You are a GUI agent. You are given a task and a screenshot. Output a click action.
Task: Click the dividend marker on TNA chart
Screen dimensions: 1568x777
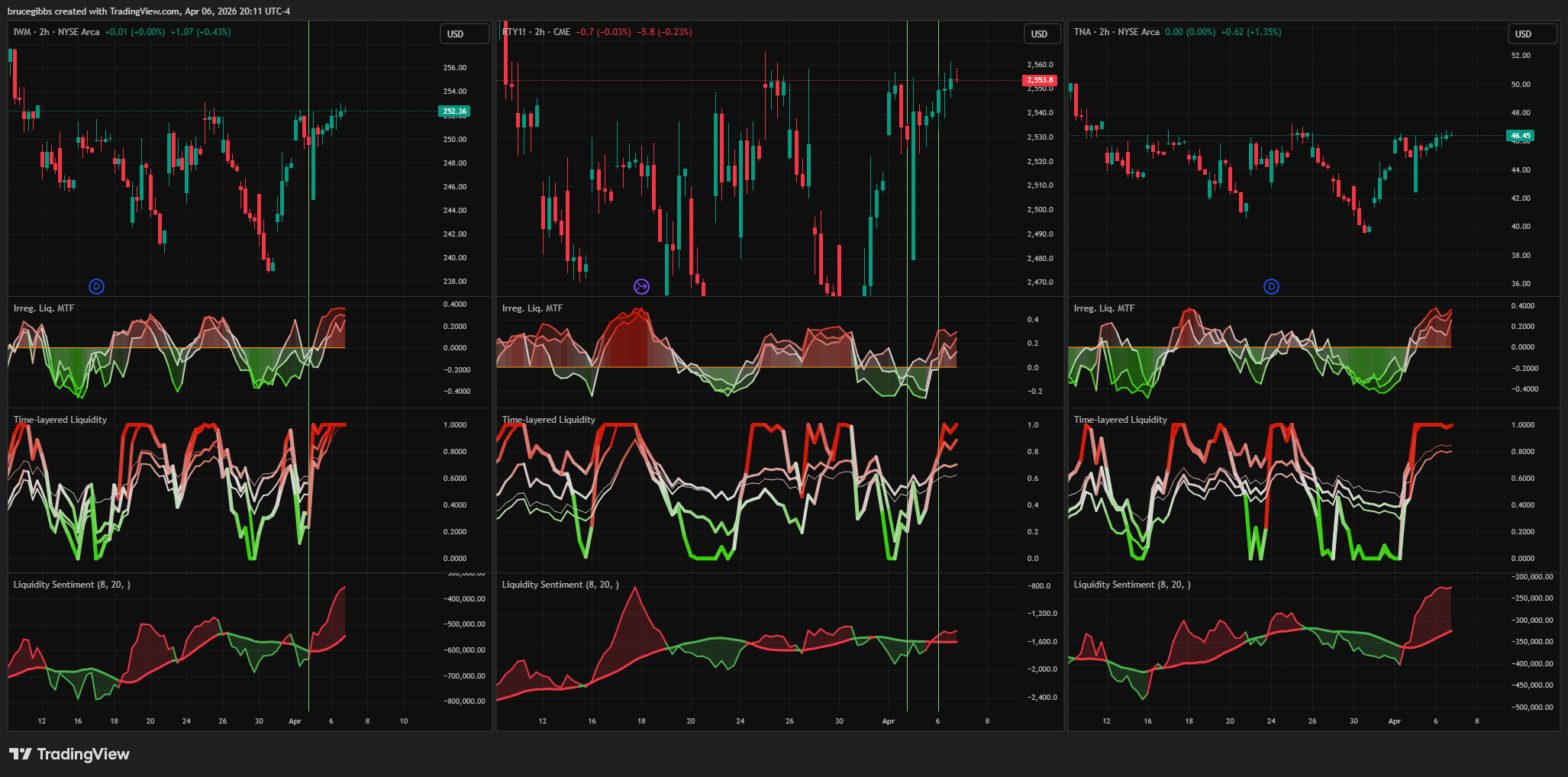(x=1271, y=287)
